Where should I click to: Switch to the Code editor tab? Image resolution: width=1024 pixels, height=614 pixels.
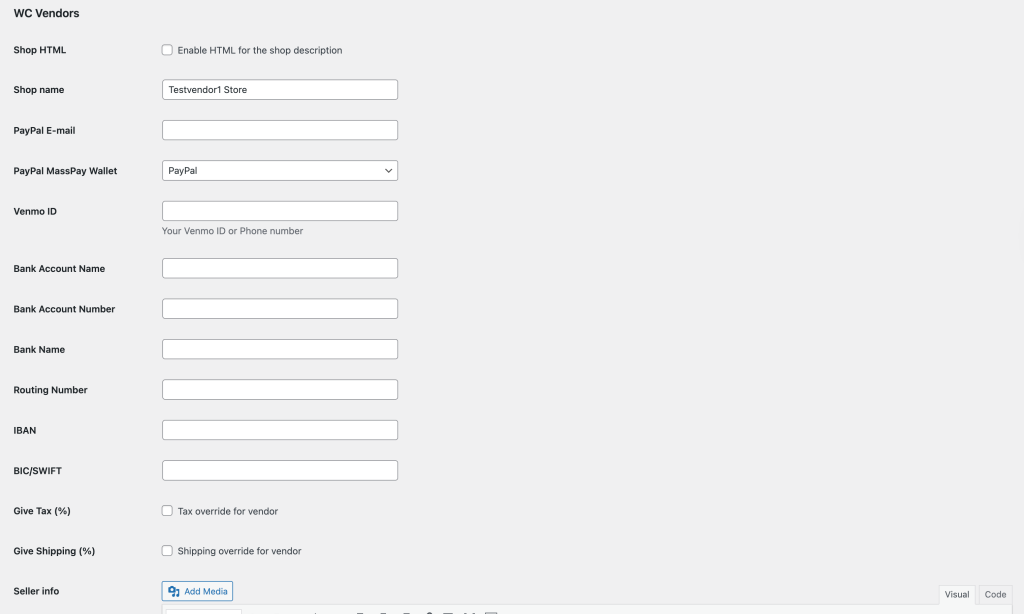(995, 594)
